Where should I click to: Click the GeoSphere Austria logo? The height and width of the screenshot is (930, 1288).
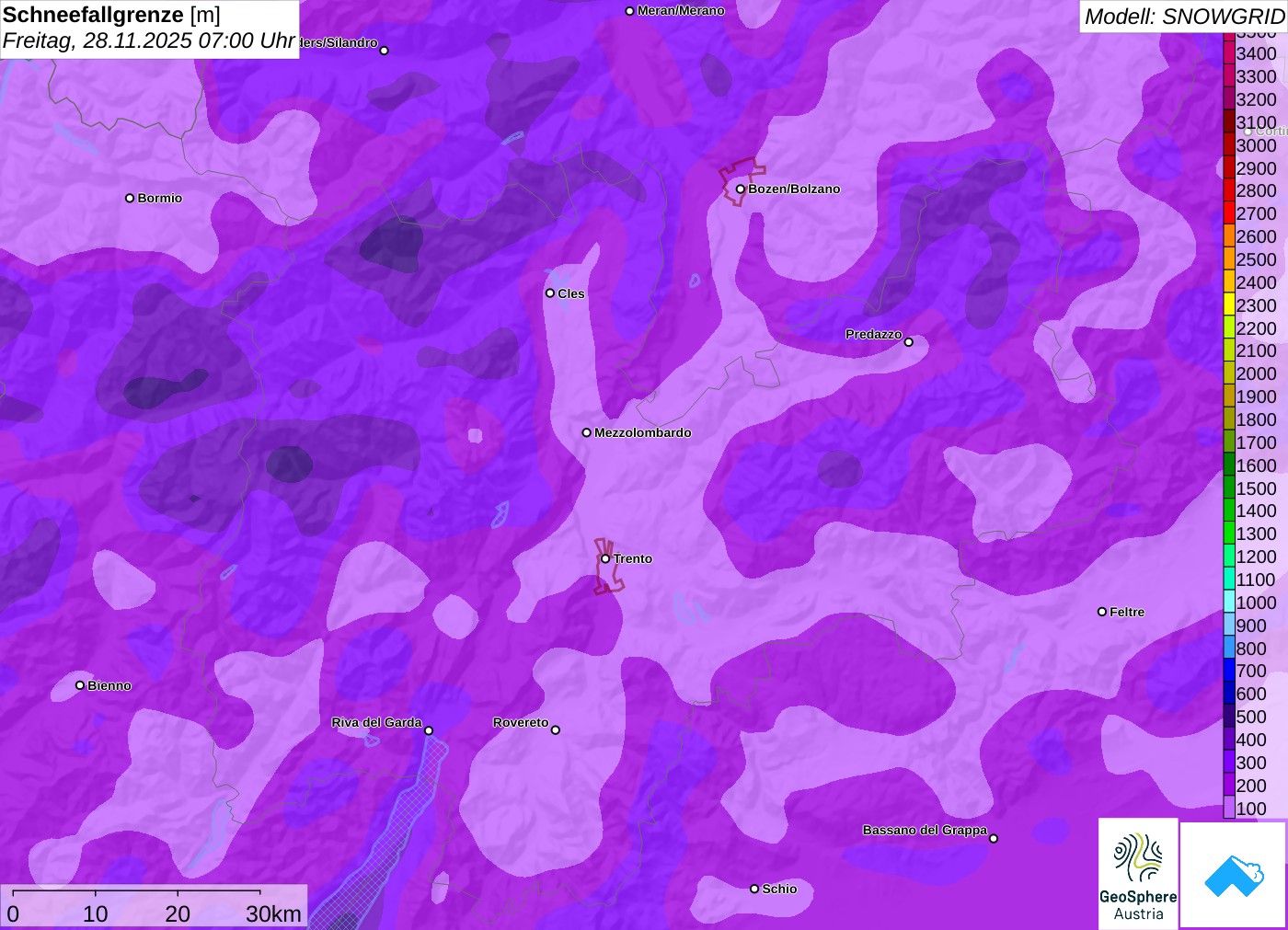click(1138, 873)
